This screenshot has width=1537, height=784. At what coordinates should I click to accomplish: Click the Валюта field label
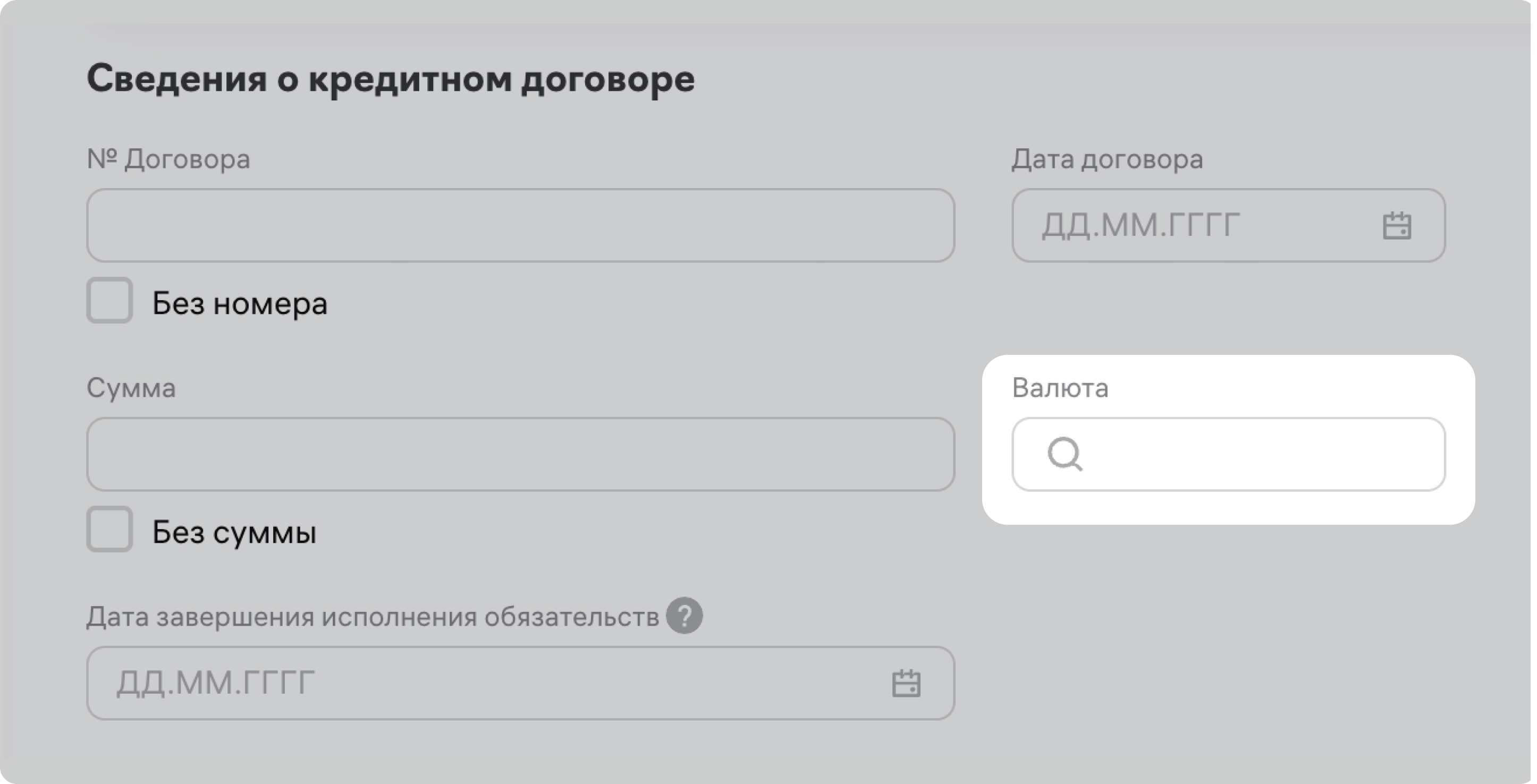[x=1060, y=388]
